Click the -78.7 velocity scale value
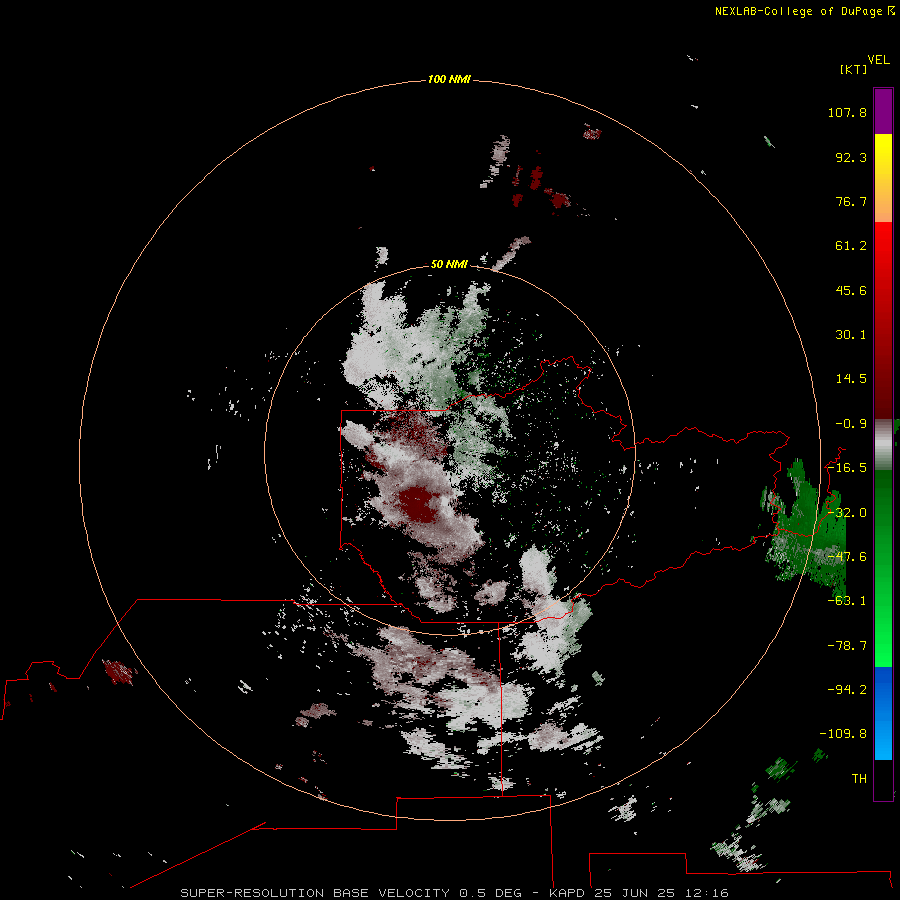This screenshot has width=900, height=900. coord(847,646)
